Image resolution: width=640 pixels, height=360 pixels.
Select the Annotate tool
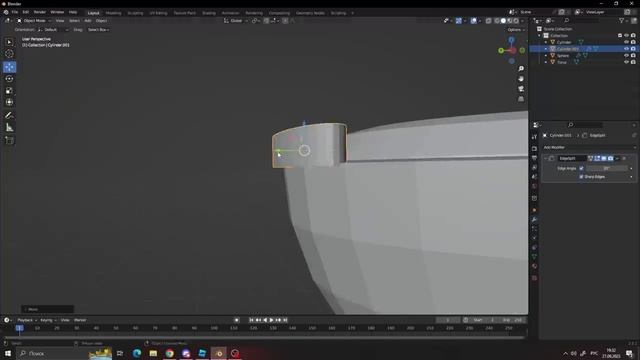click(x=9, y=116)
